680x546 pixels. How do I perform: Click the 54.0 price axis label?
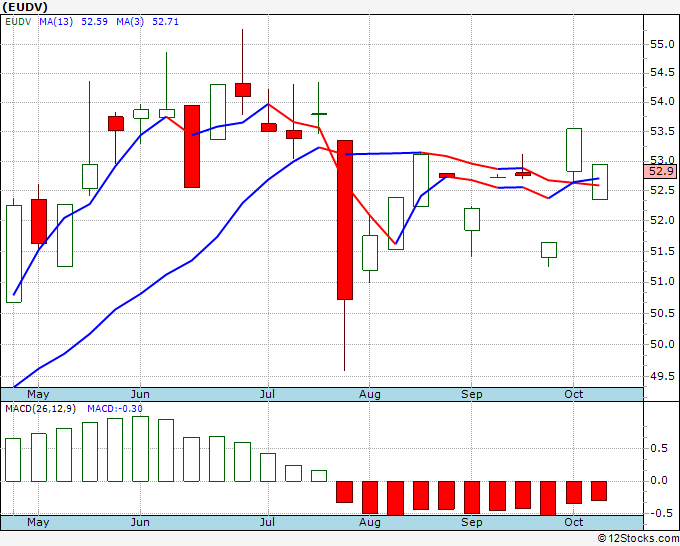[x=662, y=101]
